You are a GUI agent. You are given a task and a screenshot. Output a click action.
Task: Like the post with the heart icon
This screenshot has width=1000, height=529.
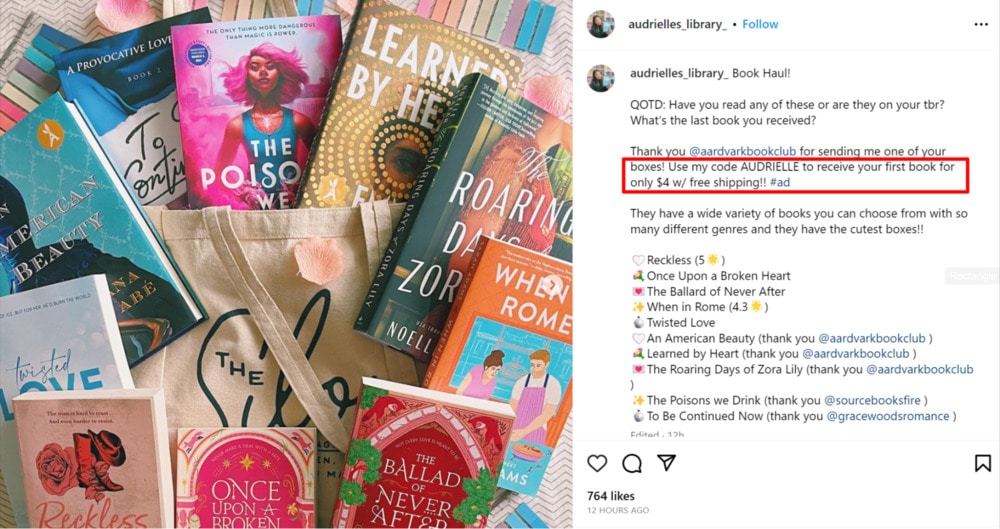coord(597,463)
